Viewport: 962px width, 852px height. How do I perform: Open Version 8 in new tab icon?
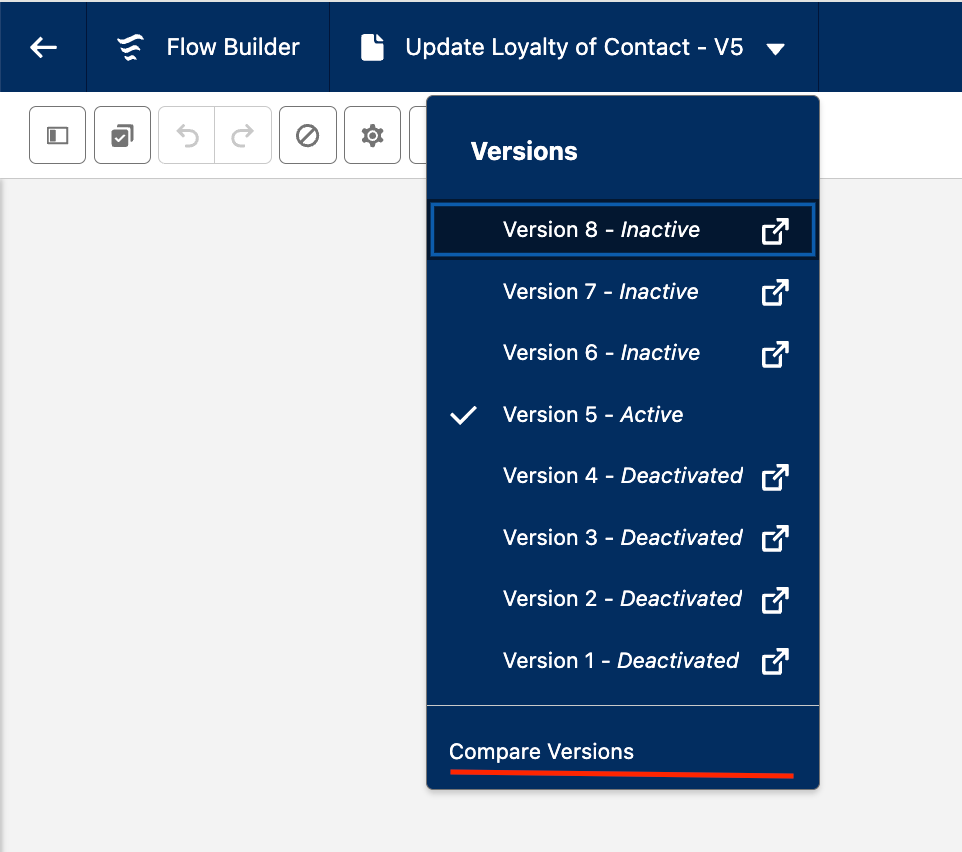tap(775, 231)
